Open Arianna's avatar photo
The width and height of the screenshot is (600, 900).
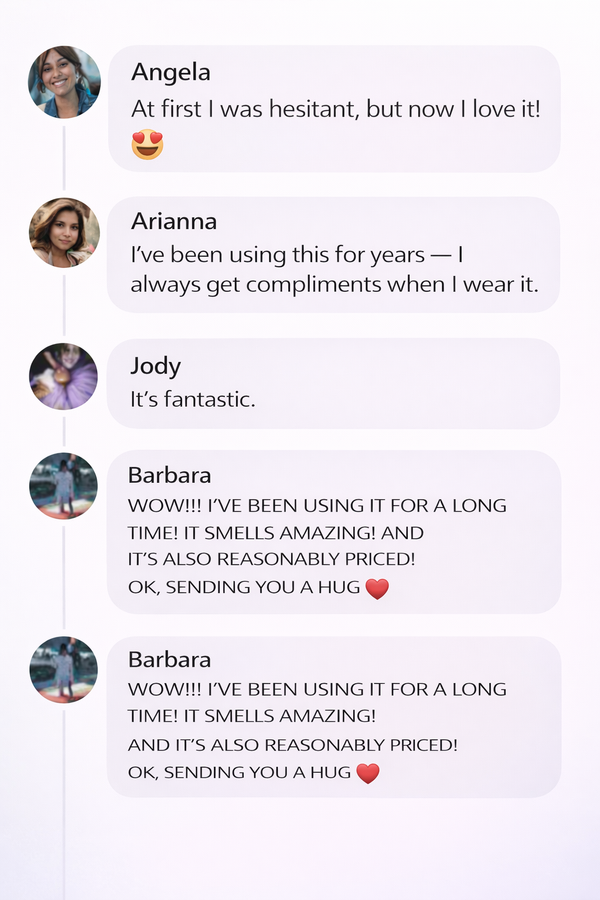point(64,232)
